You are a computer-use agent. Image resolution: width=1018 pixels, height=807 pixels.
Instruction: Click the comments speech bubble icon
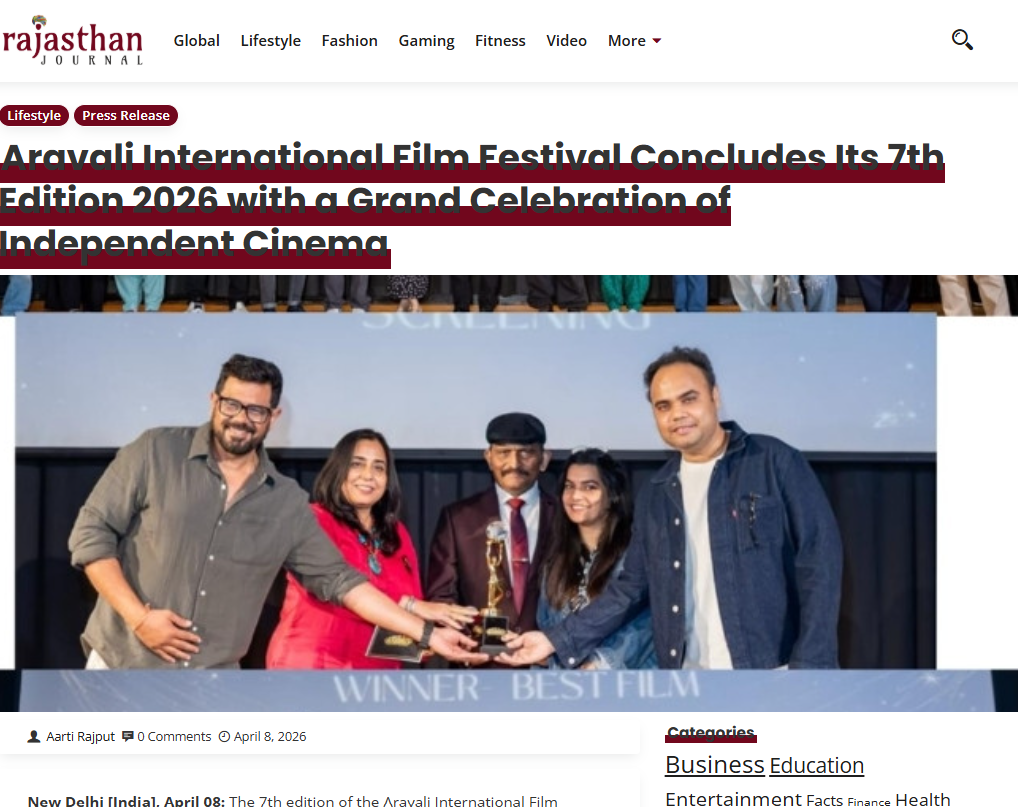(128, 736)
